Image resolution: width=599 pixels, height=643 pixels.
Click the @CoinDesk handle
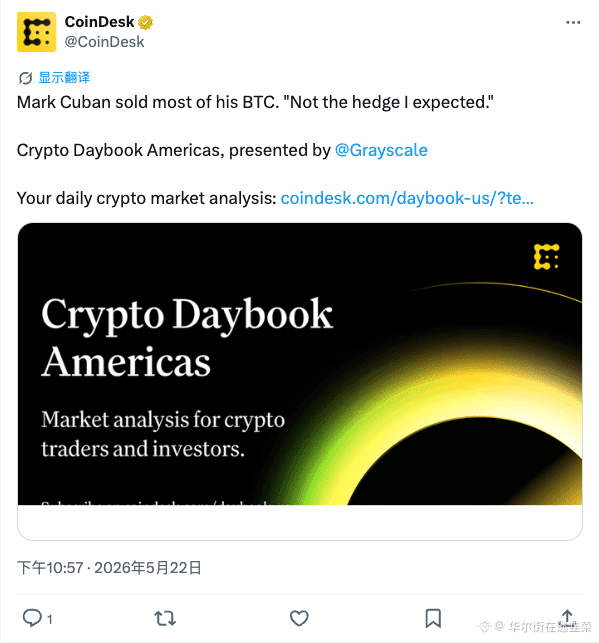pos(104,42)
